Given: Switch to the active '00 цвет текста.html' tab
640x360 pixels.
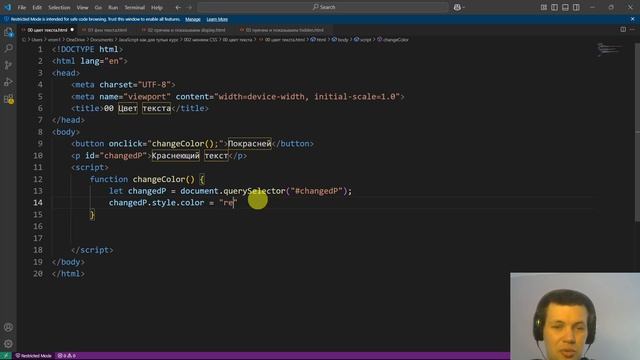Looking at the screenshot, I should tap(47, 30).
